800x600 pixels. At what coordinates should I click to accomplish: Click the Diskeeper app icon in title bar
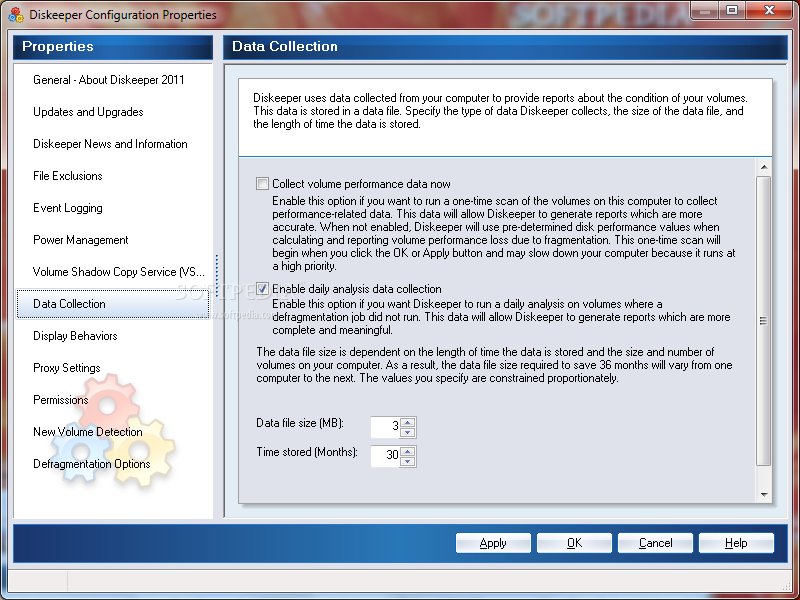(x=16, y=15)
